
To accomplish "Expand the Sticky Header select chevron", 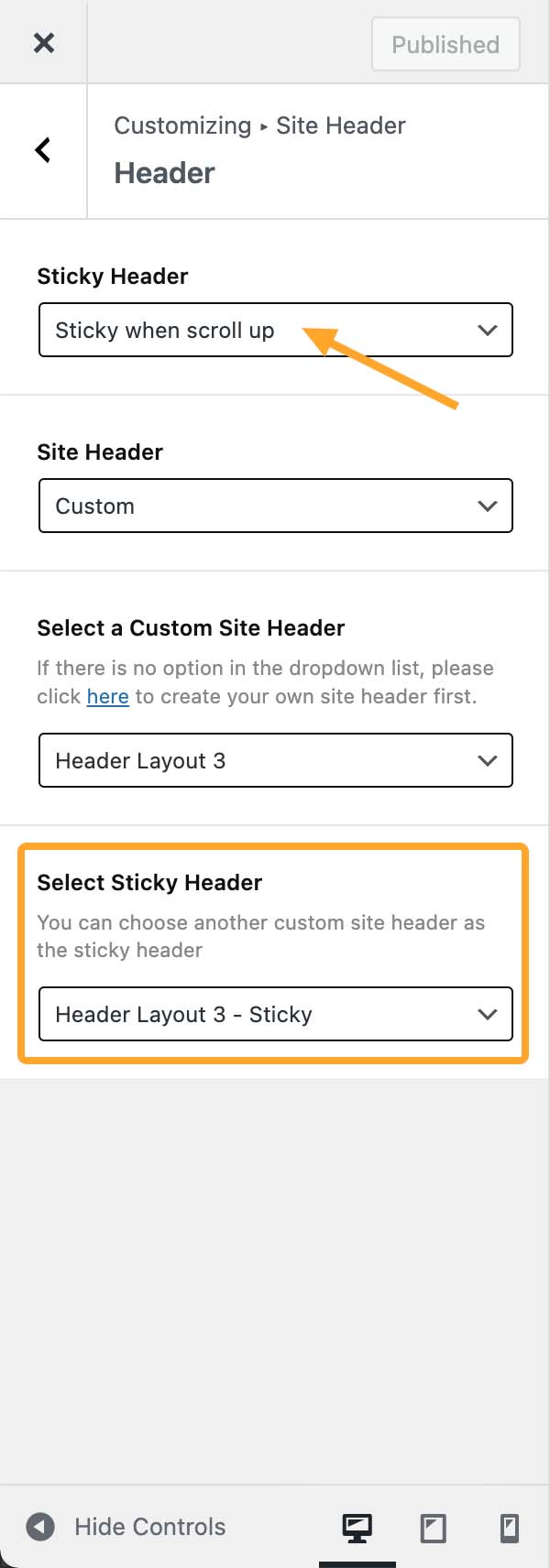I will pyautogui.click(x=487, y=330).
